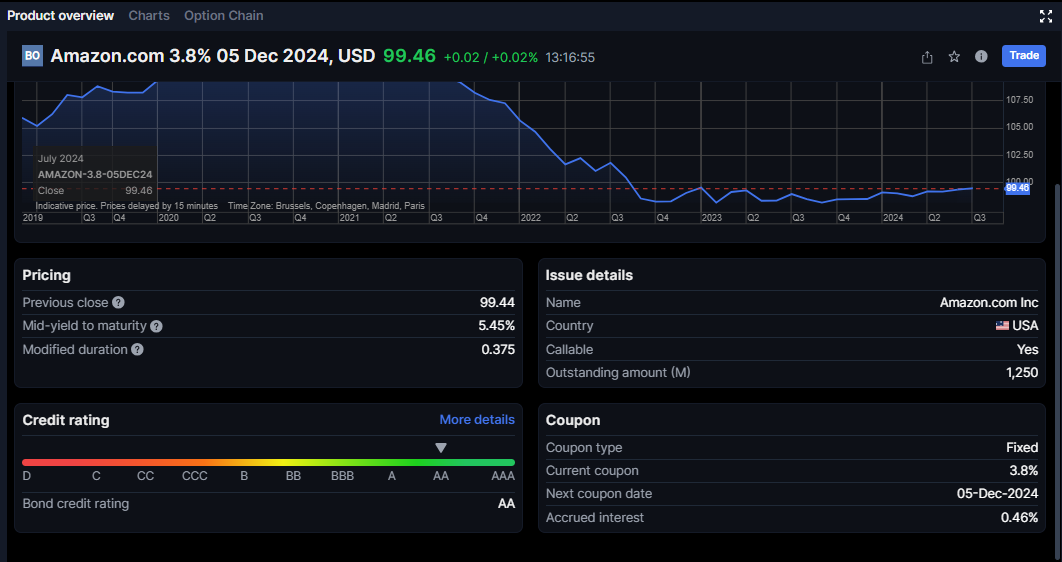Click the 107.50 price axis label

[1019, 100]
